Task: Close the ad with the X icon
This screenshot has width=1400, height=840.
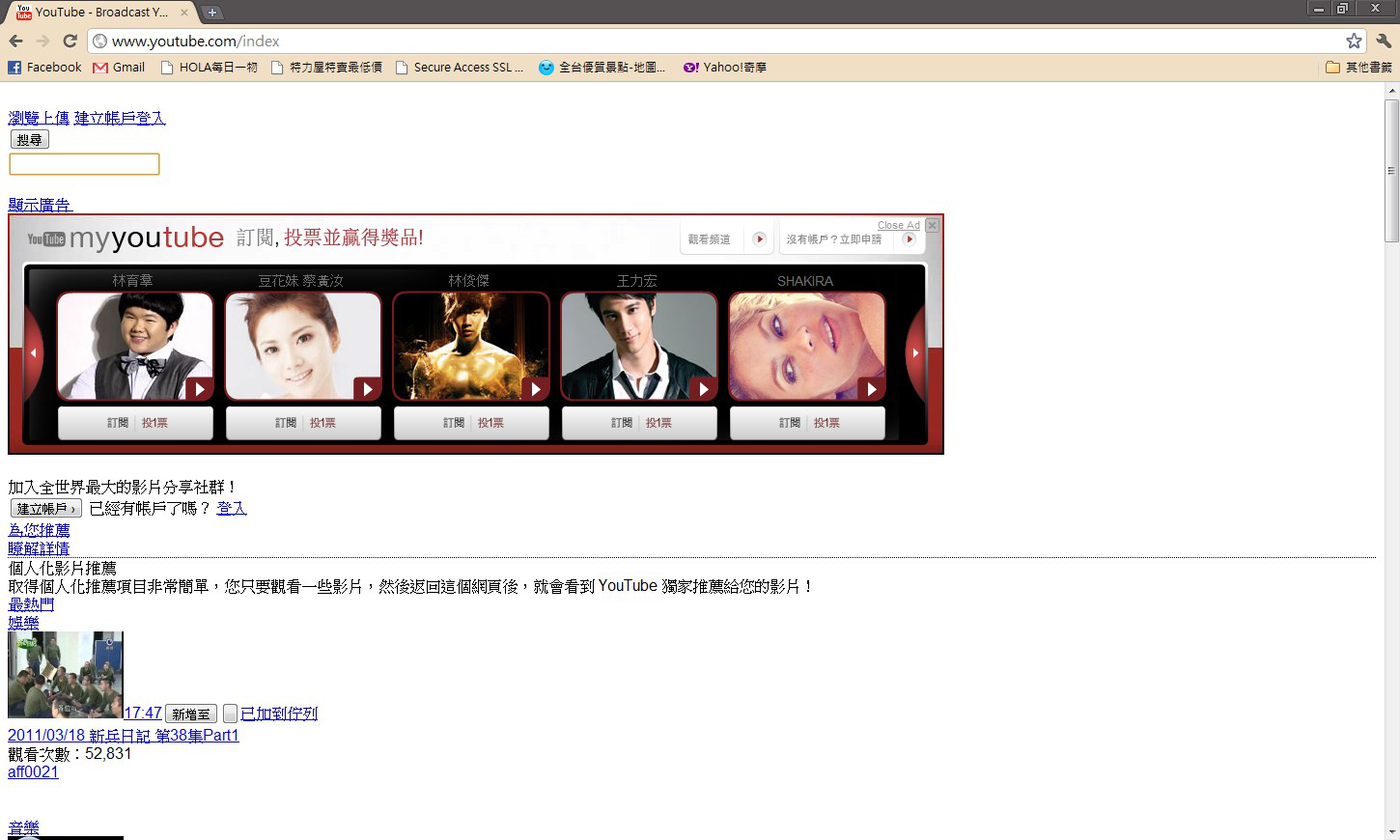Action: point(932,225)
